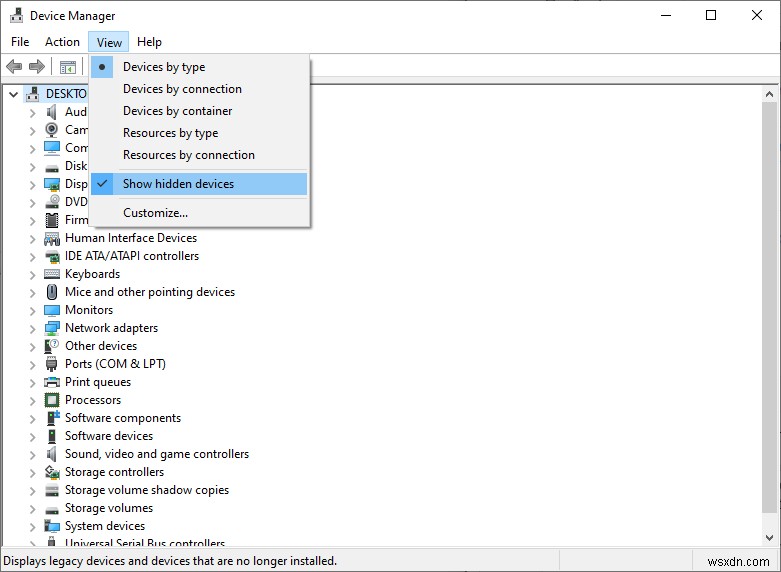
Task: Click the Monitors icon
Action: tap(52, 310)
